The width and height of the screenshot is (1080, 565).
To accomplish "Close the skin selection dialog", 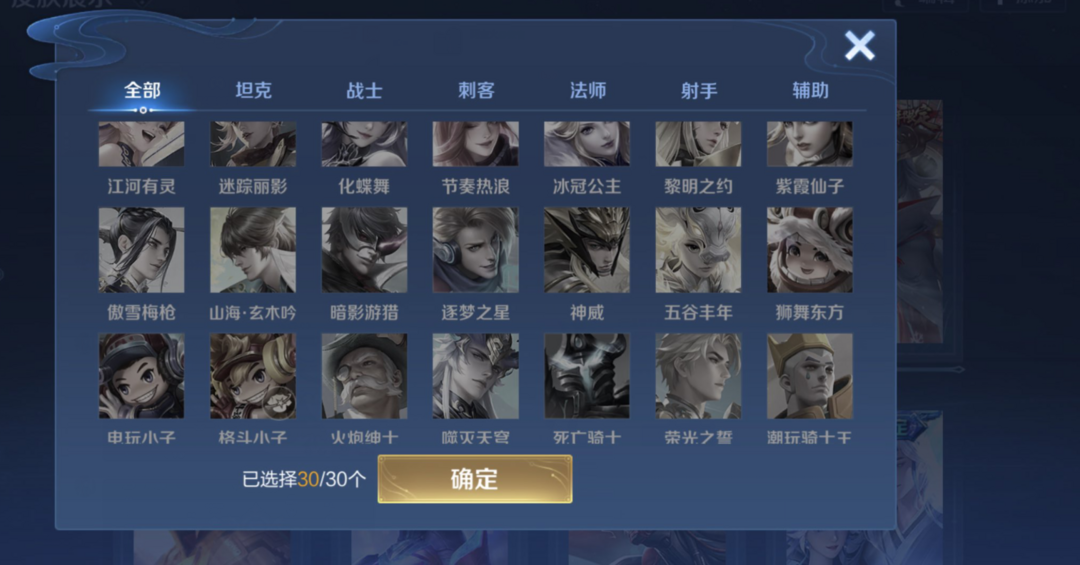I will tap(860, 45).
